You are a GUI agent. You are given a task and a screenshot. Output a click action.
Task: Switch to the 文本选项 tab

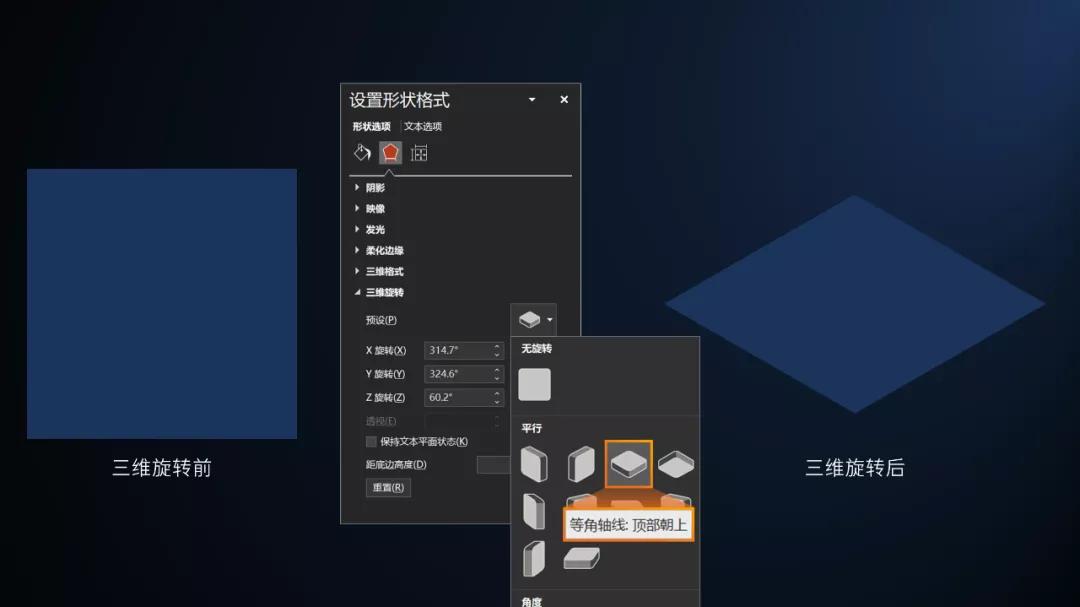tap(421, 126)
